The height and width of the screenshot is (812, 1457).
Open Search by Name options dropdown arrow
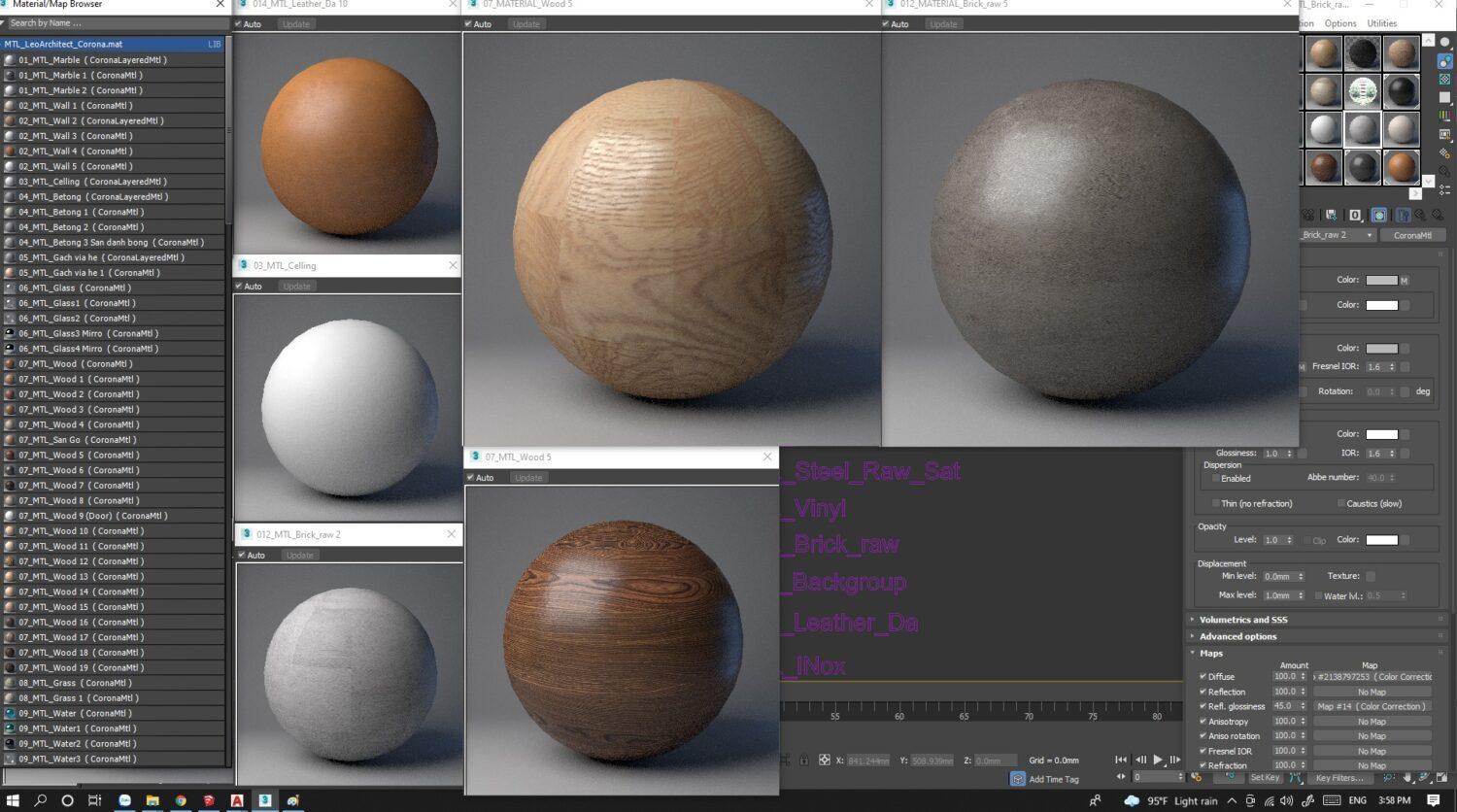coord(4,23)
